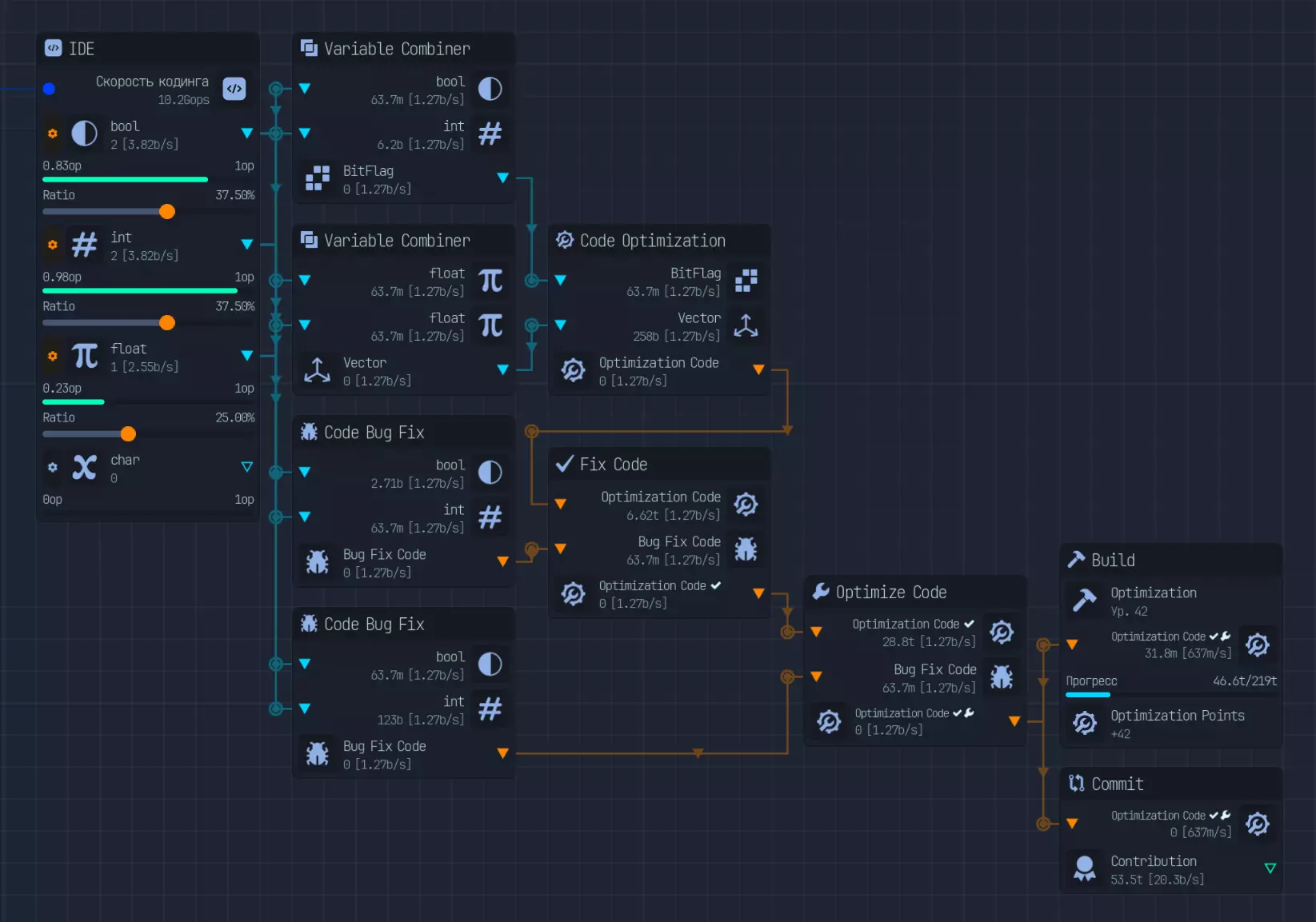Click the float output arrow in IDE
The image size is (1316, 922).
(246, 355)
